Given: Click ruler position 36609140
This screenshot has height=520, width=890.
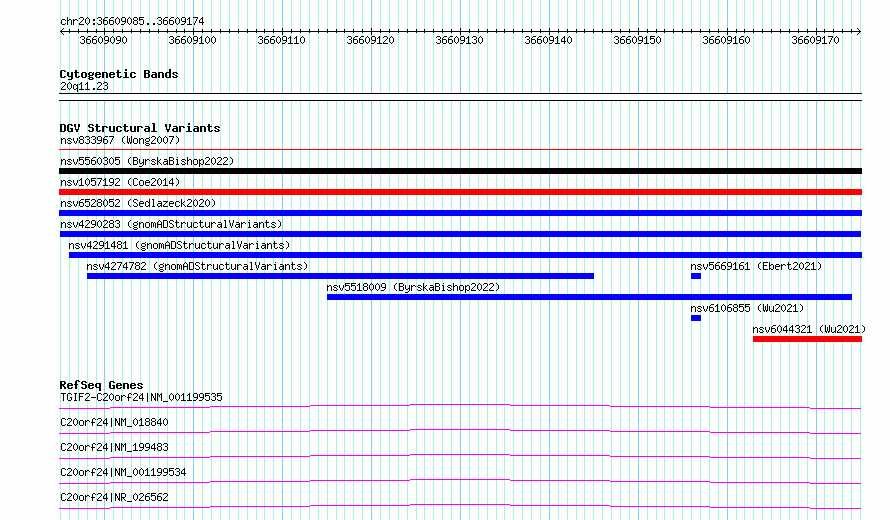Looking at the screenshot, I should (548, 40).
